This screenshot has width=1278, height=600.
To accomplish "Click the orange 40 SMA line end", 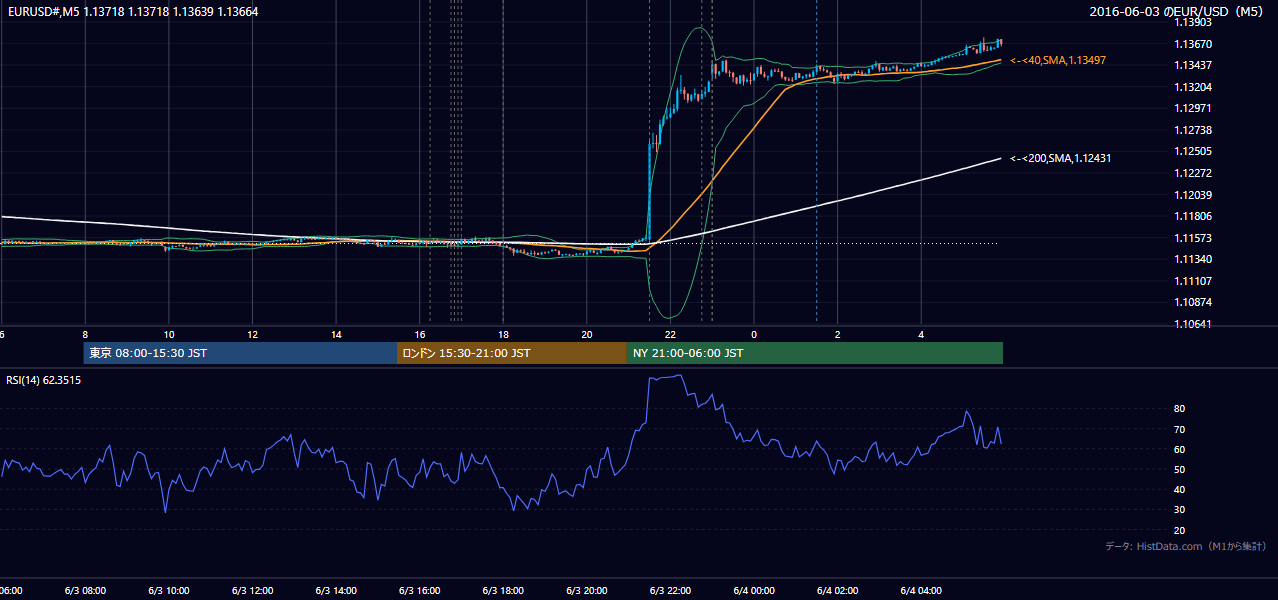I will [999, 61].
